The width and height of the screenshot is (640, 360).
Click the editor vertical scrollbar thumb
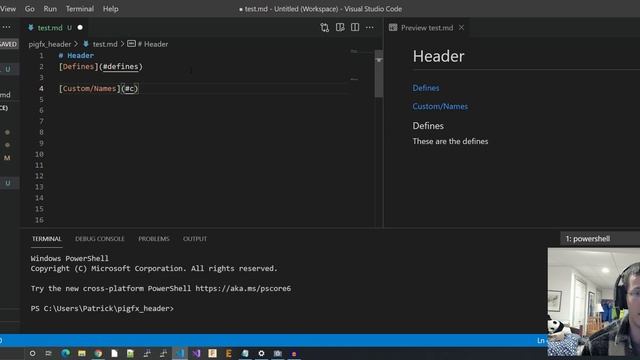379,73
